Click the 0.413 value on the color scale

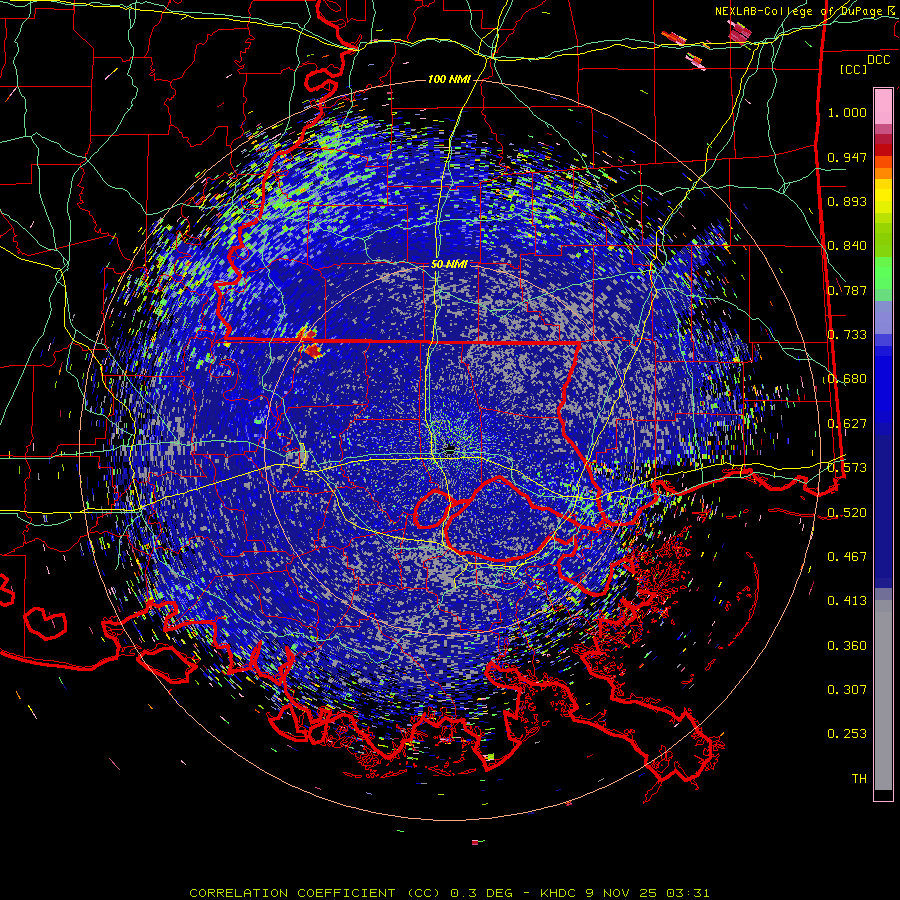pyautogui.click(x=847, y=601)
